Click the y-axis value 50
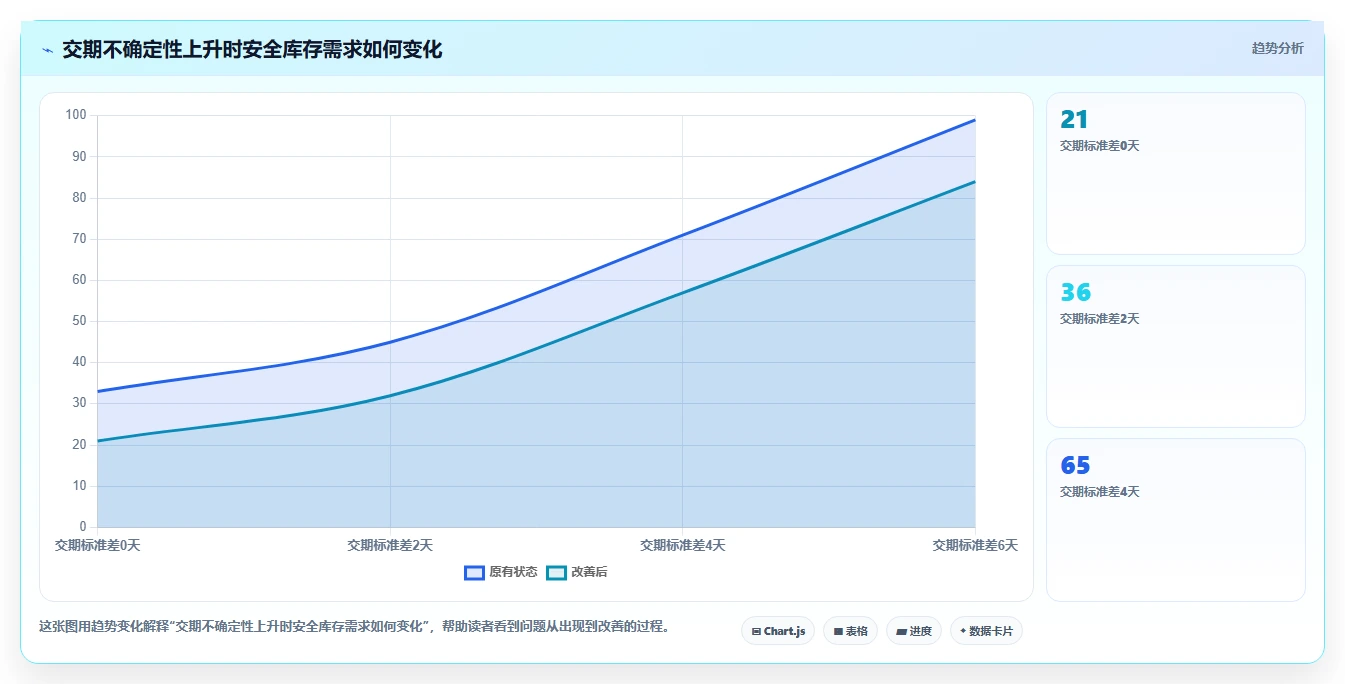The height and width of the screenshot is (684, 1345). [x=79, y=321]
